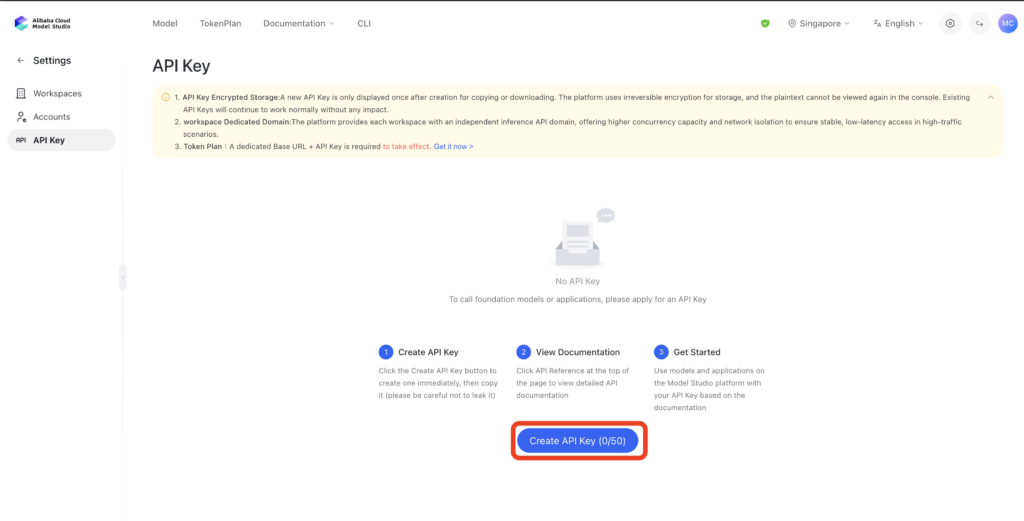Image resolution: width=1024 pixels, height=521 pixels.
Task: Click the step 2 number circle
Action: click(x=524, y=352)
